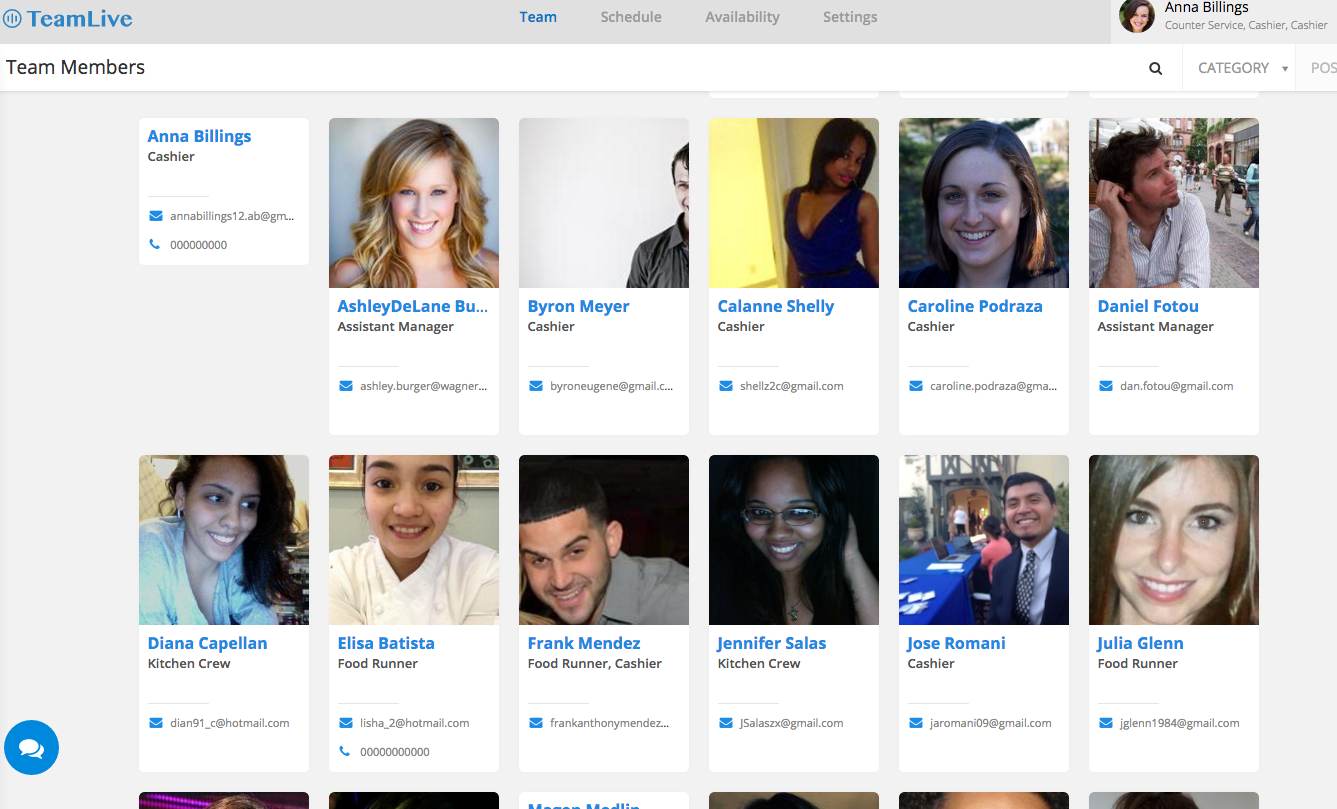Open Byron Meyer profile link

click(578, 306)
